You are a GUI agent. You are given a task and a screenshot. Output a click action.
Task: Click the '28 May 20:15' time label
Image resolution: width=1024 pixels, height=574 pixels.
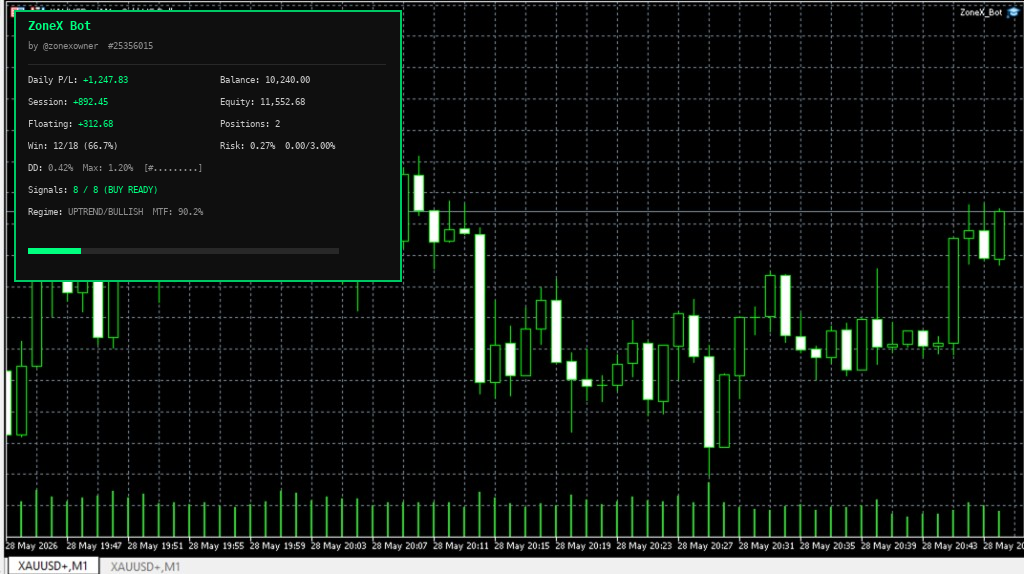(x=522, y=546)
